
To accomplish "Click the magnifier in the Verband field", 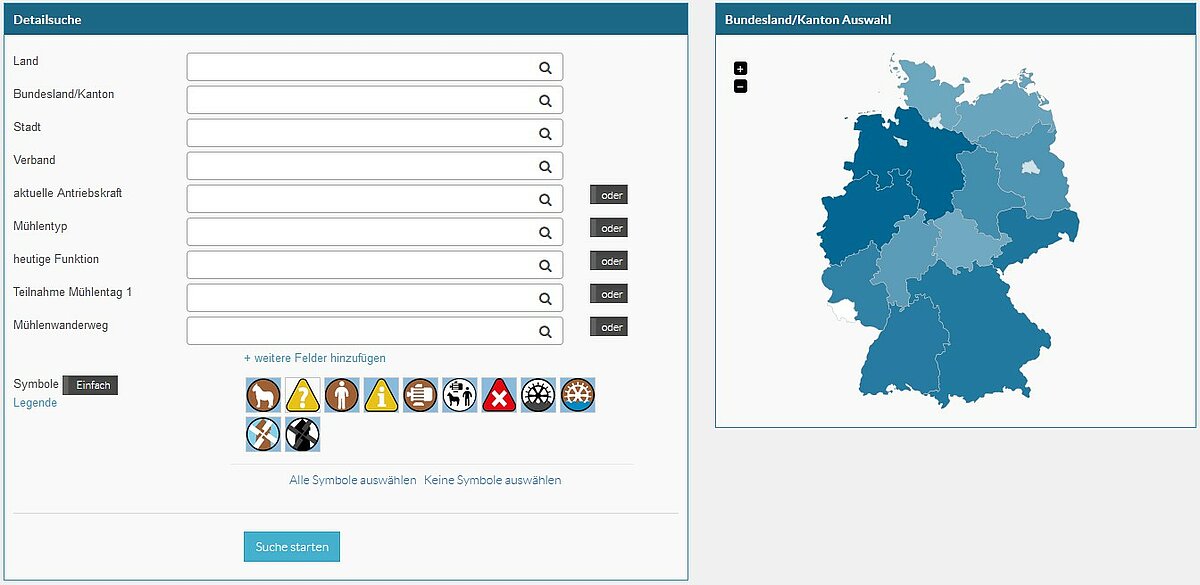I will (x=546, y=167).
